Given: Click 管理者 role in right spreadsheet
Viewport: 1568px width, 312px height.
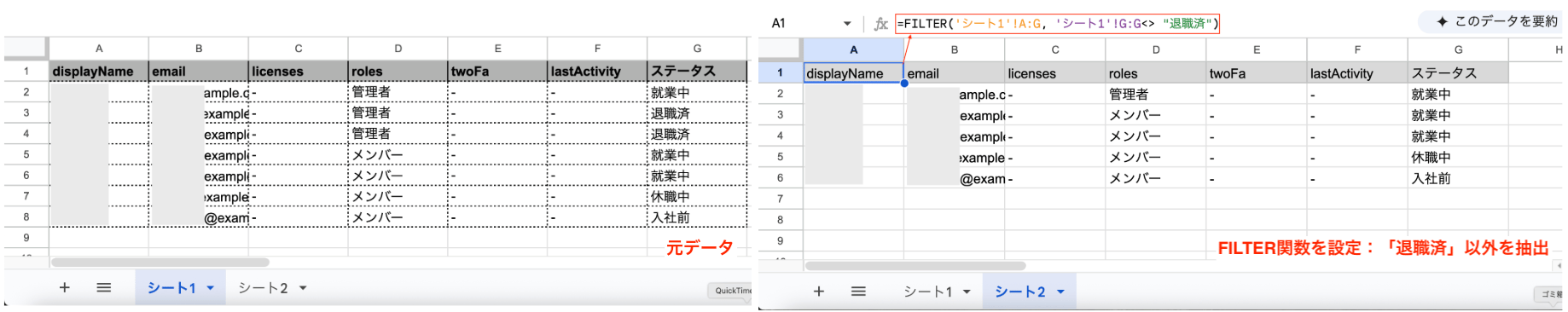Looking at the screenshot, I should pyautogui.click(x=1155, y=95).
